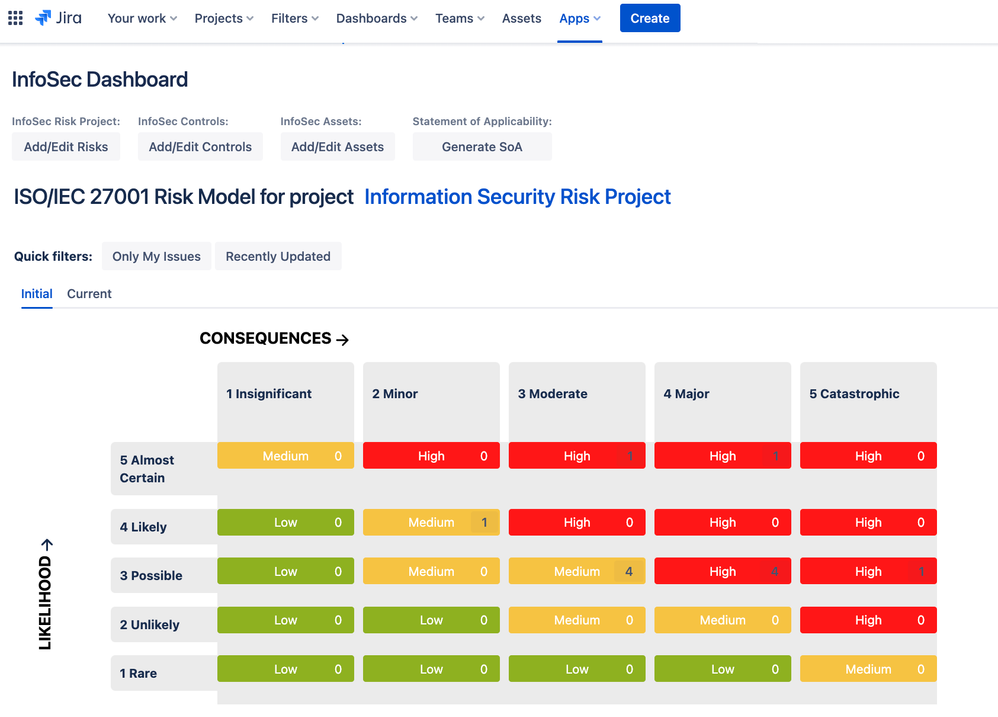
Task: Select the Initial tab
Action: [x=36, y=293]
